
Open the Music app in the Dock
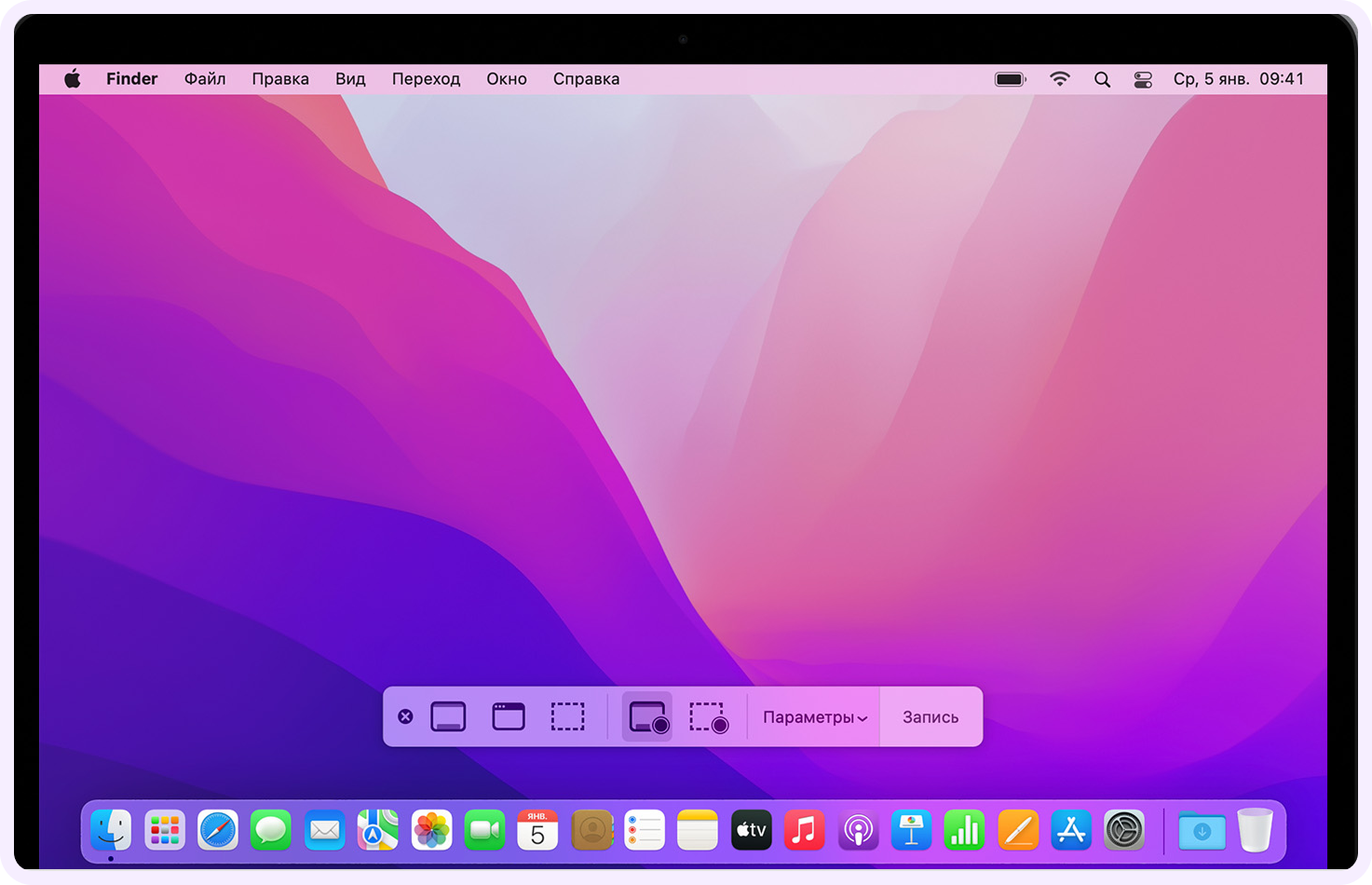(x=805, y=830)
